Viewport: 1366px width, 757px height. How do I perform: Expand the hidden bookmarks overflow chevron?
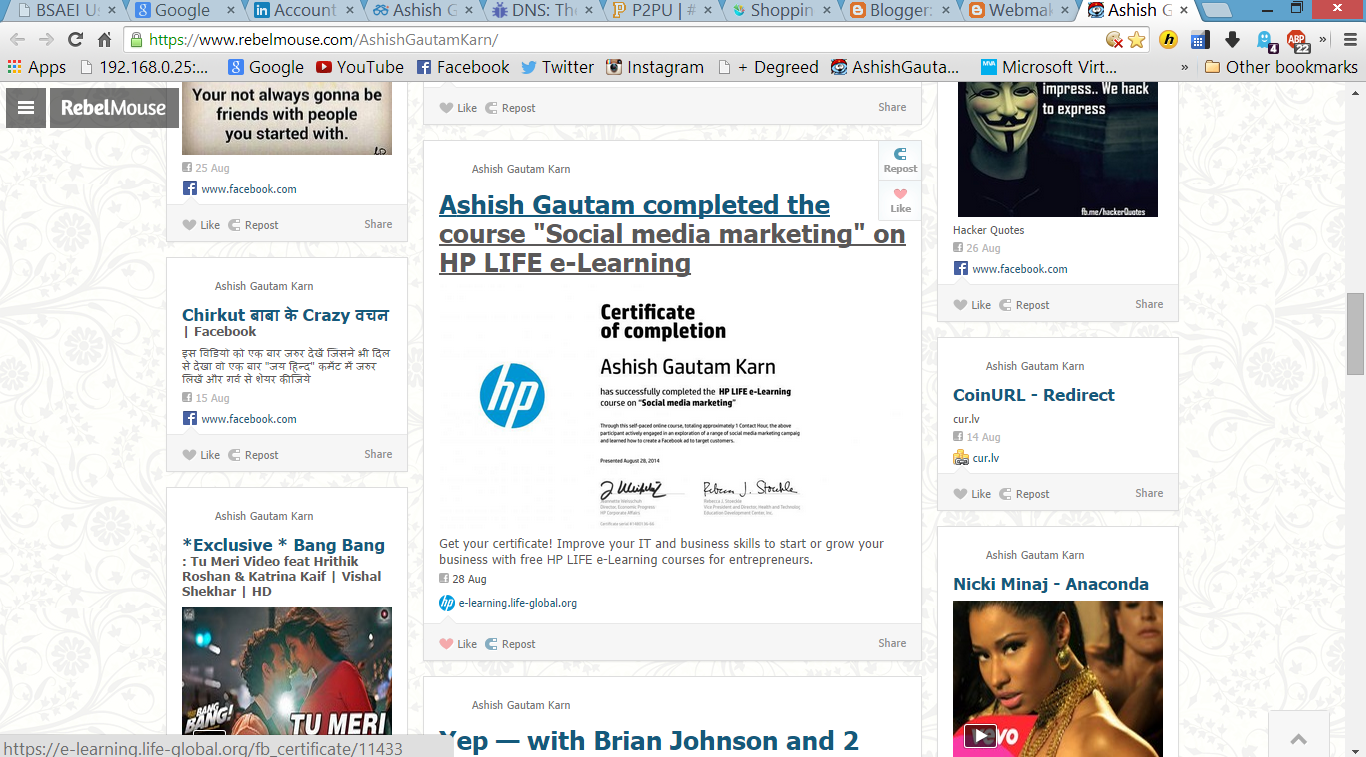(1185, 67)
